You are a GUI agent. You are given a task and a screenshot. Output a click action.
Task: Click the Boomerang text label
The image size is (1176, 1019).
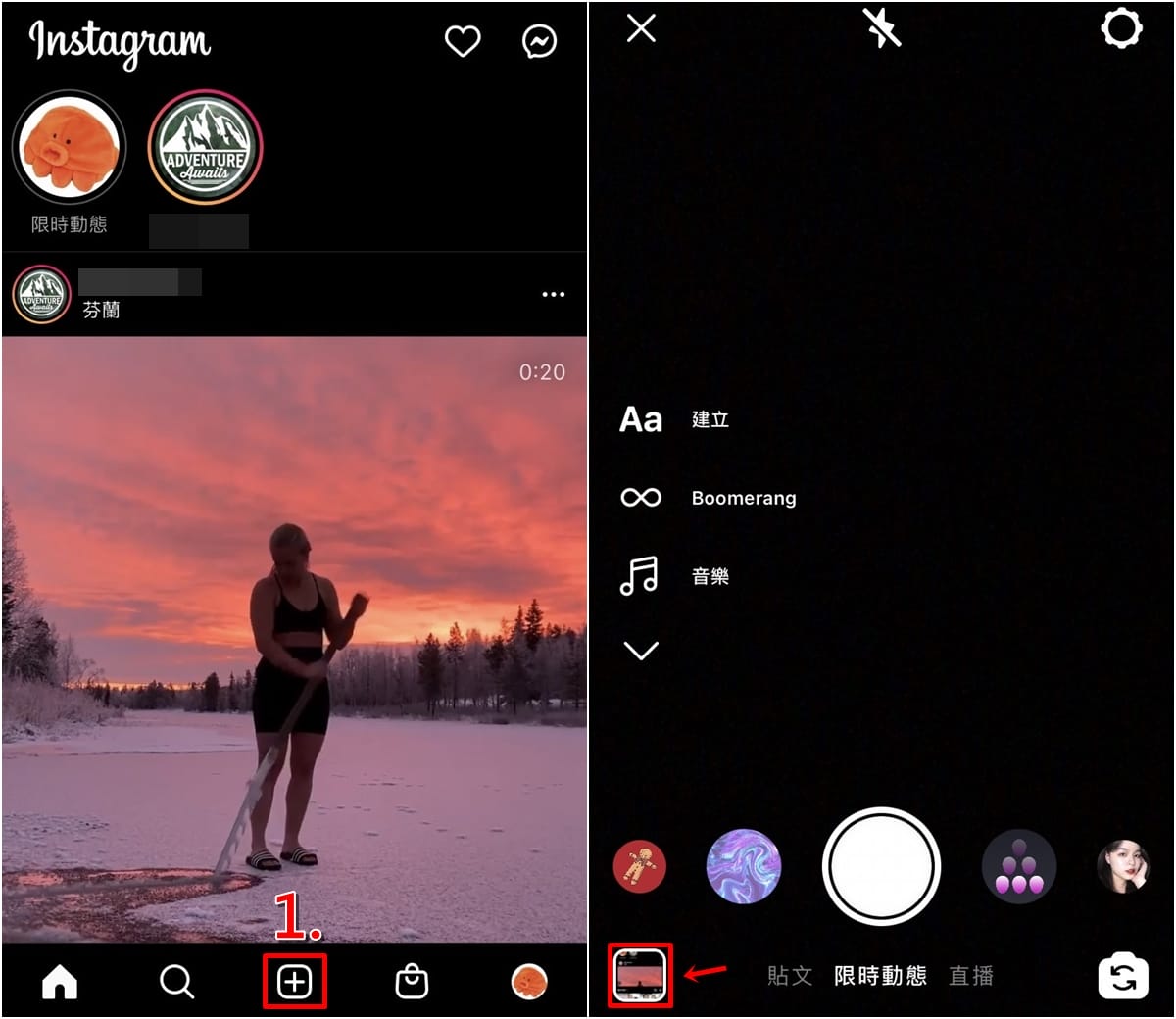(x=744, y=498)
